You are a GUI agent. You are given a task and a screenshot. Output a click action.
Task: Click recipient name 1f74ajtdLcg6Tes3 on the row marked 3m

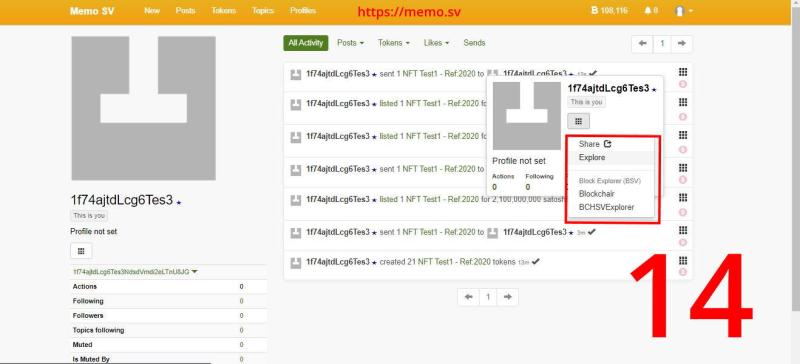point(535,232)
